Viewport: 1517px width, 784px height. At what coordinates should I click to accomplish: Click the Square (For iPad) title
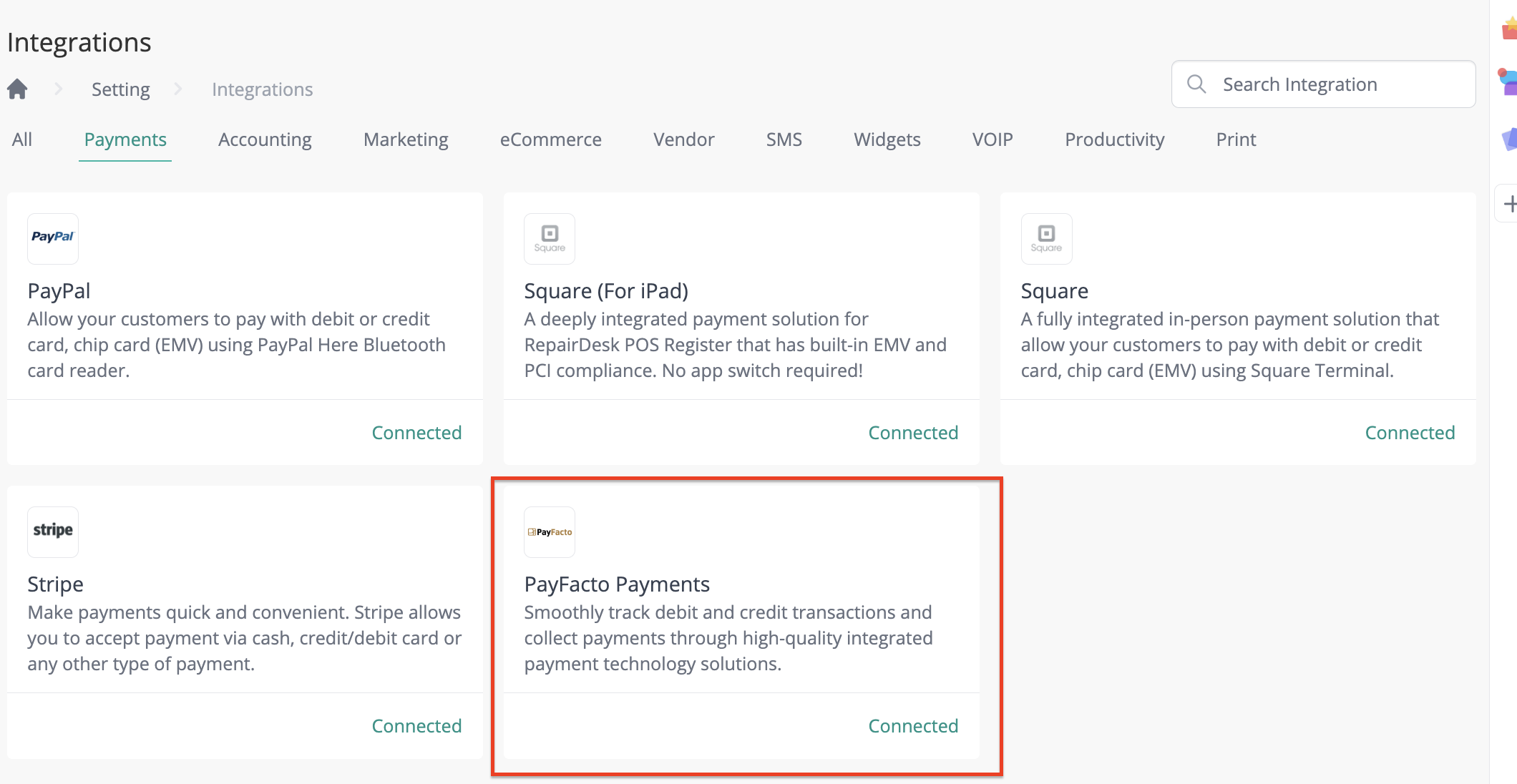[606, 291]
